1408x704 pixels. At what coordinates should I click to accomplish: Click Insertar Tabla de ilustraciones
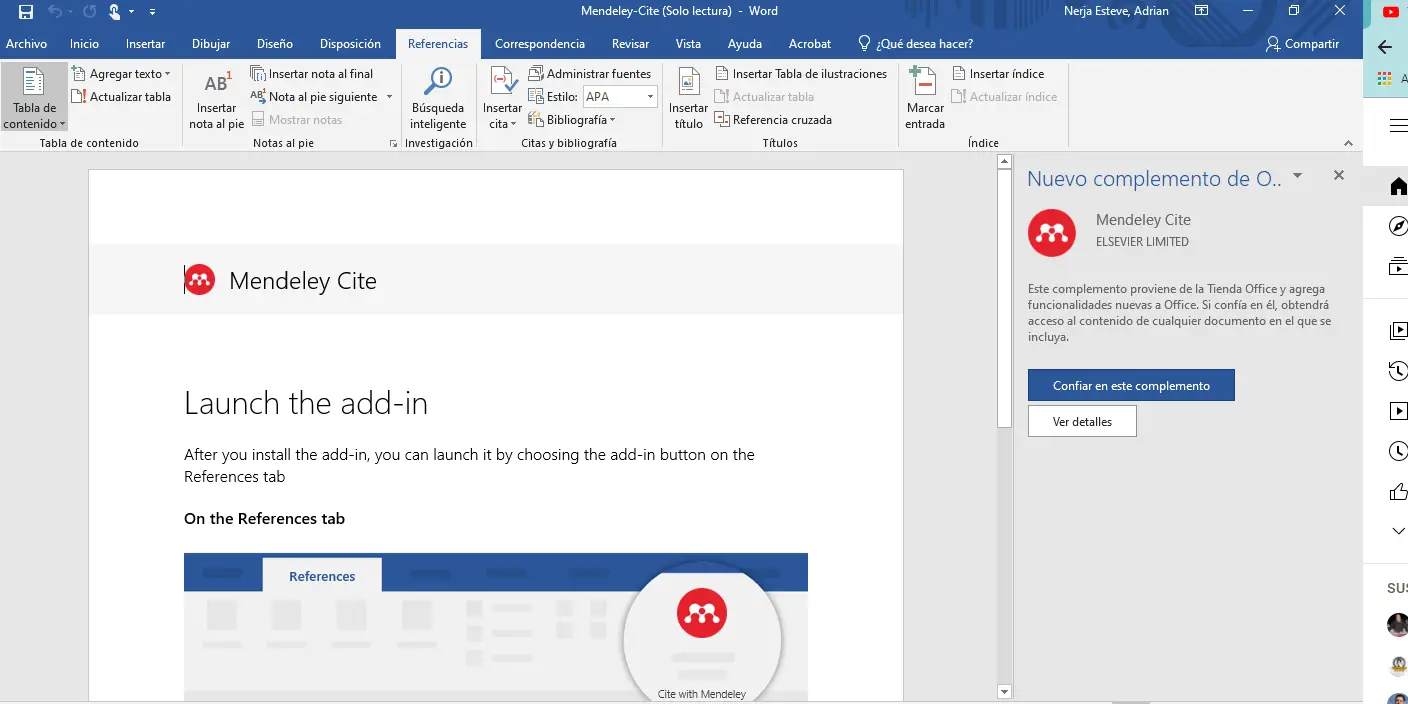pos(801,74)
